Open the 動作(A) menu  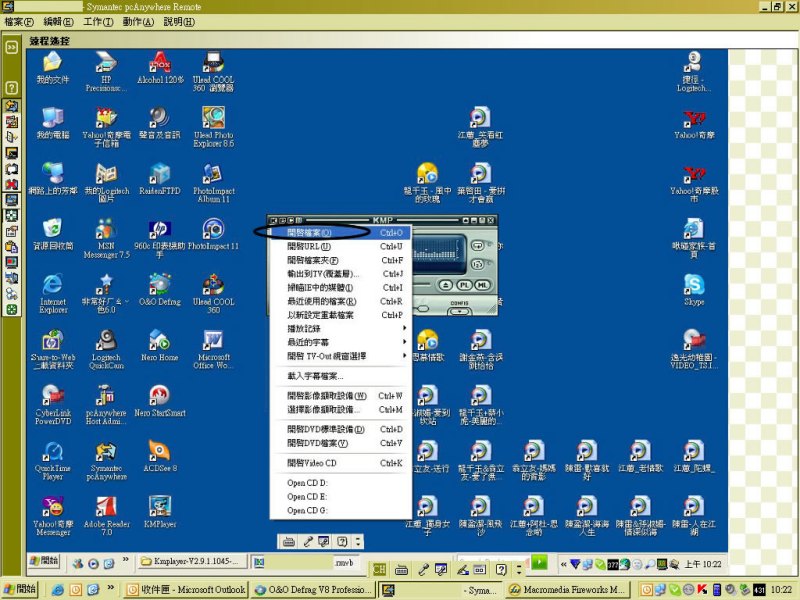[x=138, y=21]
